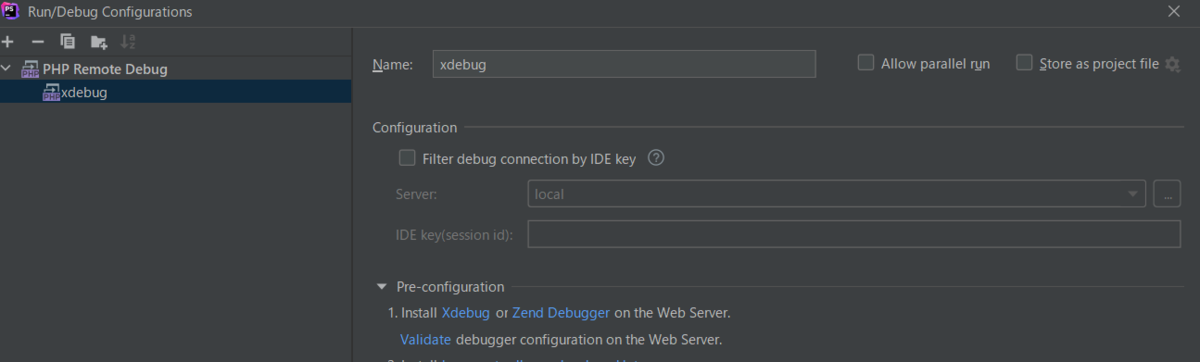
Task: Copy the selected configuration
Action: [x=68, y=41]
